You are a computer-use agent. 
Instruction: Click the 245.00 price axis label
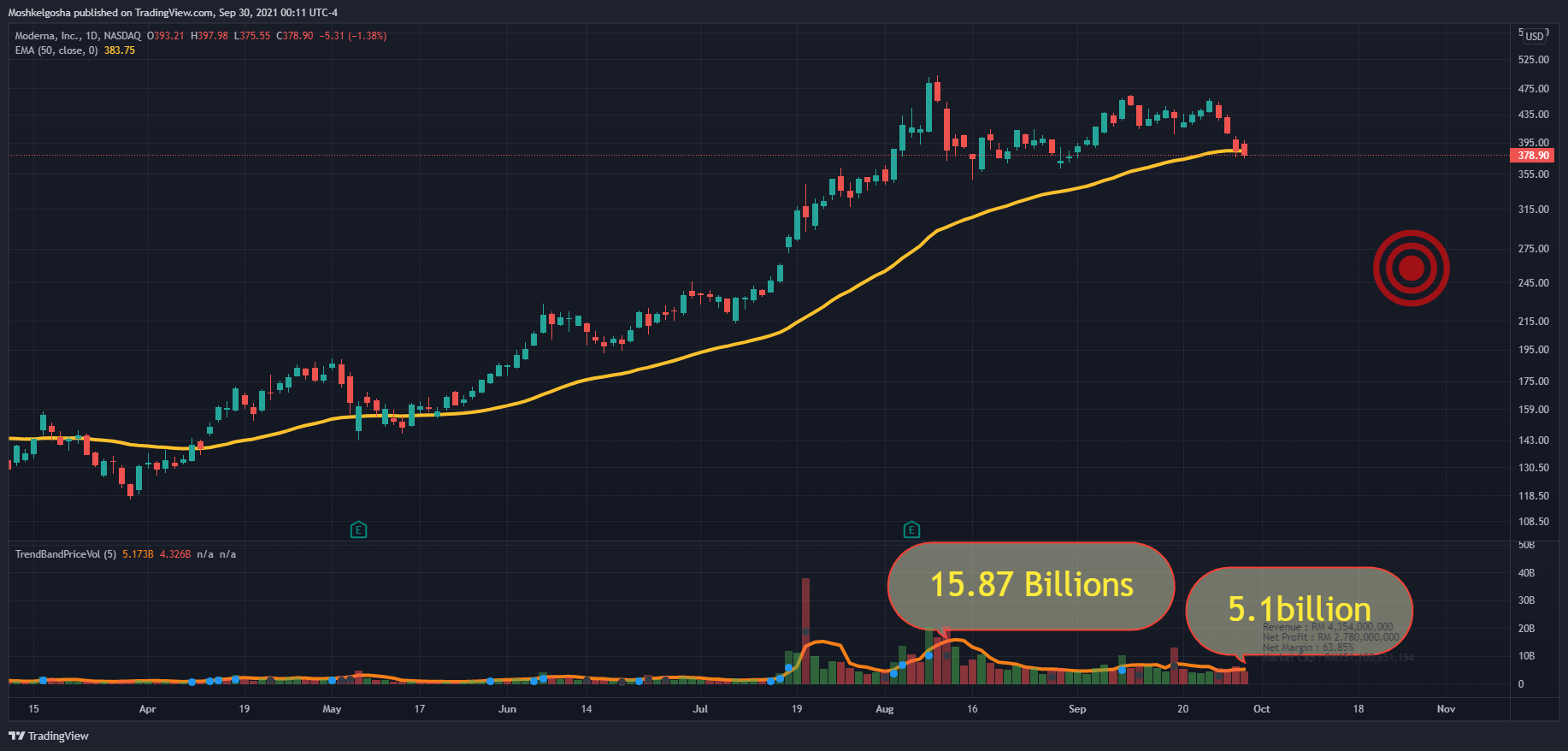click(1534, 283)
